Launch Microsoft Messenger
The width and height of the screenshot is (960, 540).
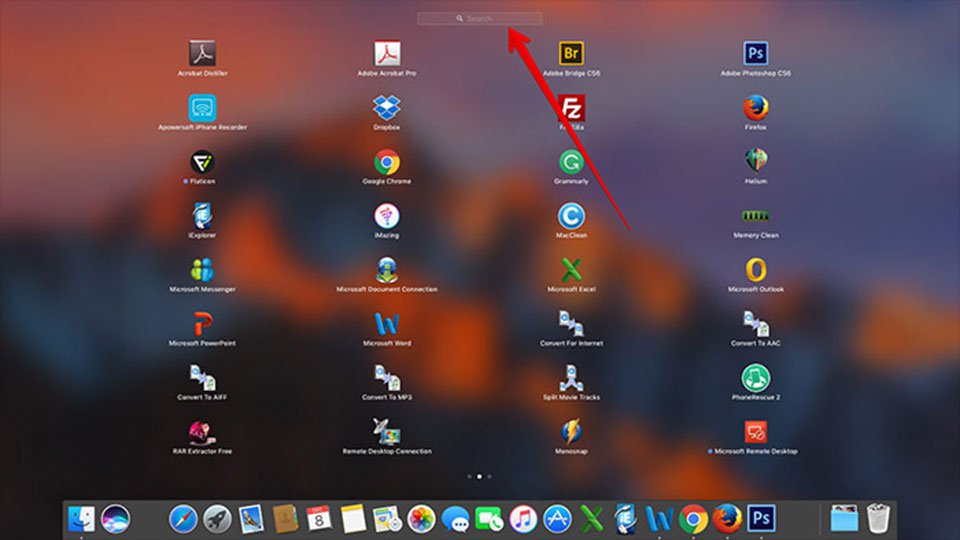pos(202,270)
